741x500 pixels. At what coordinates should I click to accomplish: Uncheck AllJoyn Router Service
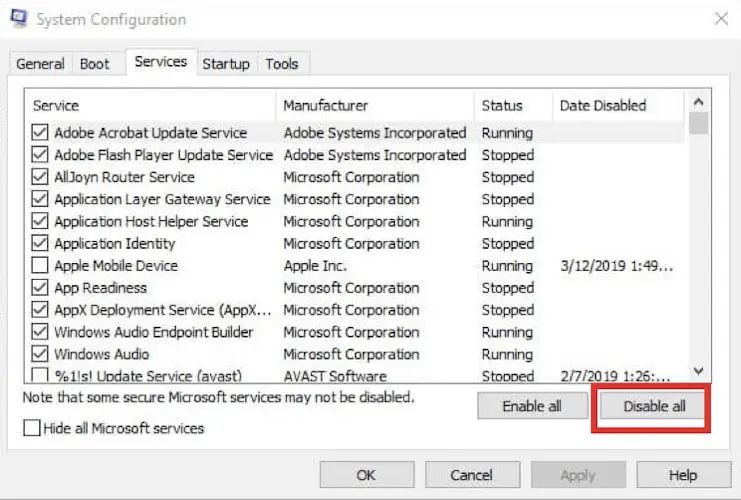pyautogui.click(x=40, y=177)
